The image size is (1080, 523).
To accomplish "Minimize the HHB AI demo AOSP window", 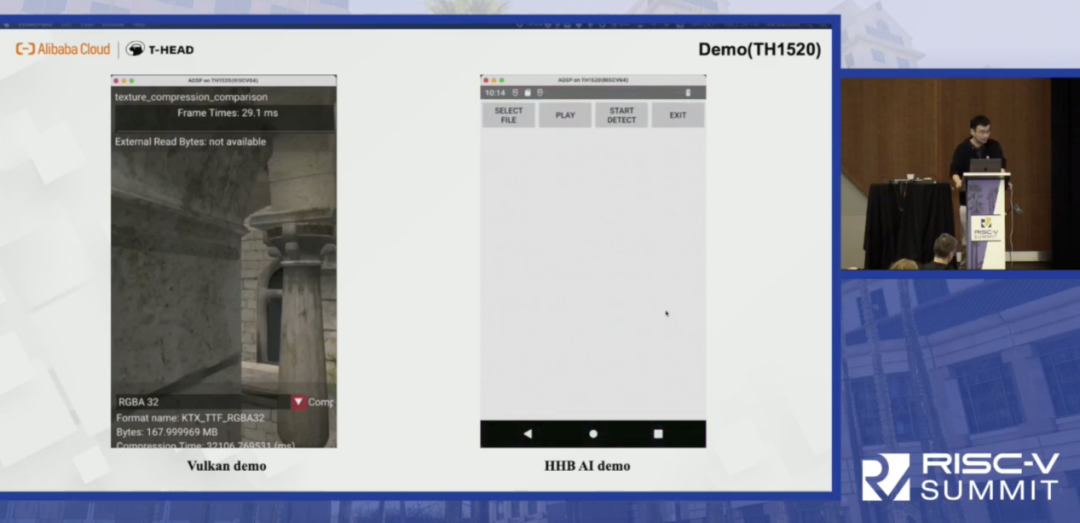I will 493,81.
